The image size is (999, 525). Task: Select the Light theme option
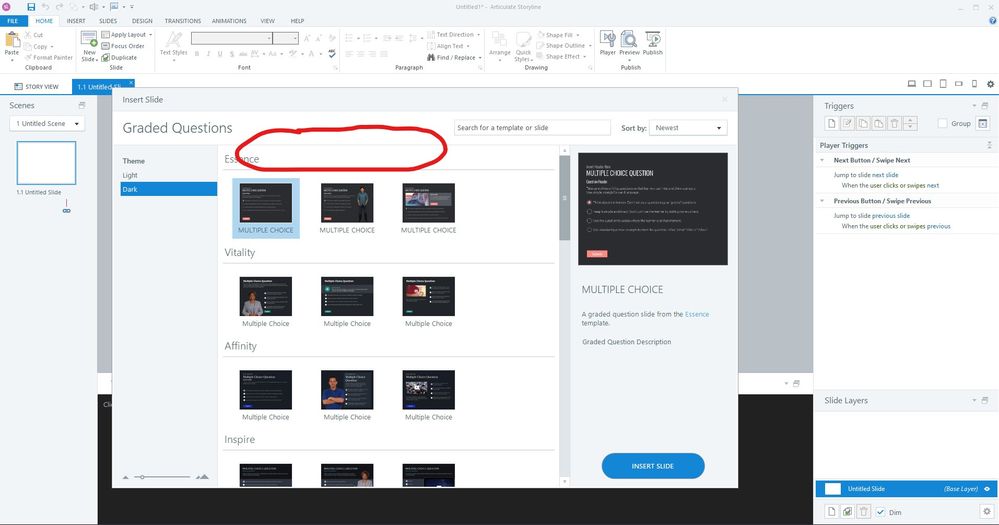[x=131, y=175]
